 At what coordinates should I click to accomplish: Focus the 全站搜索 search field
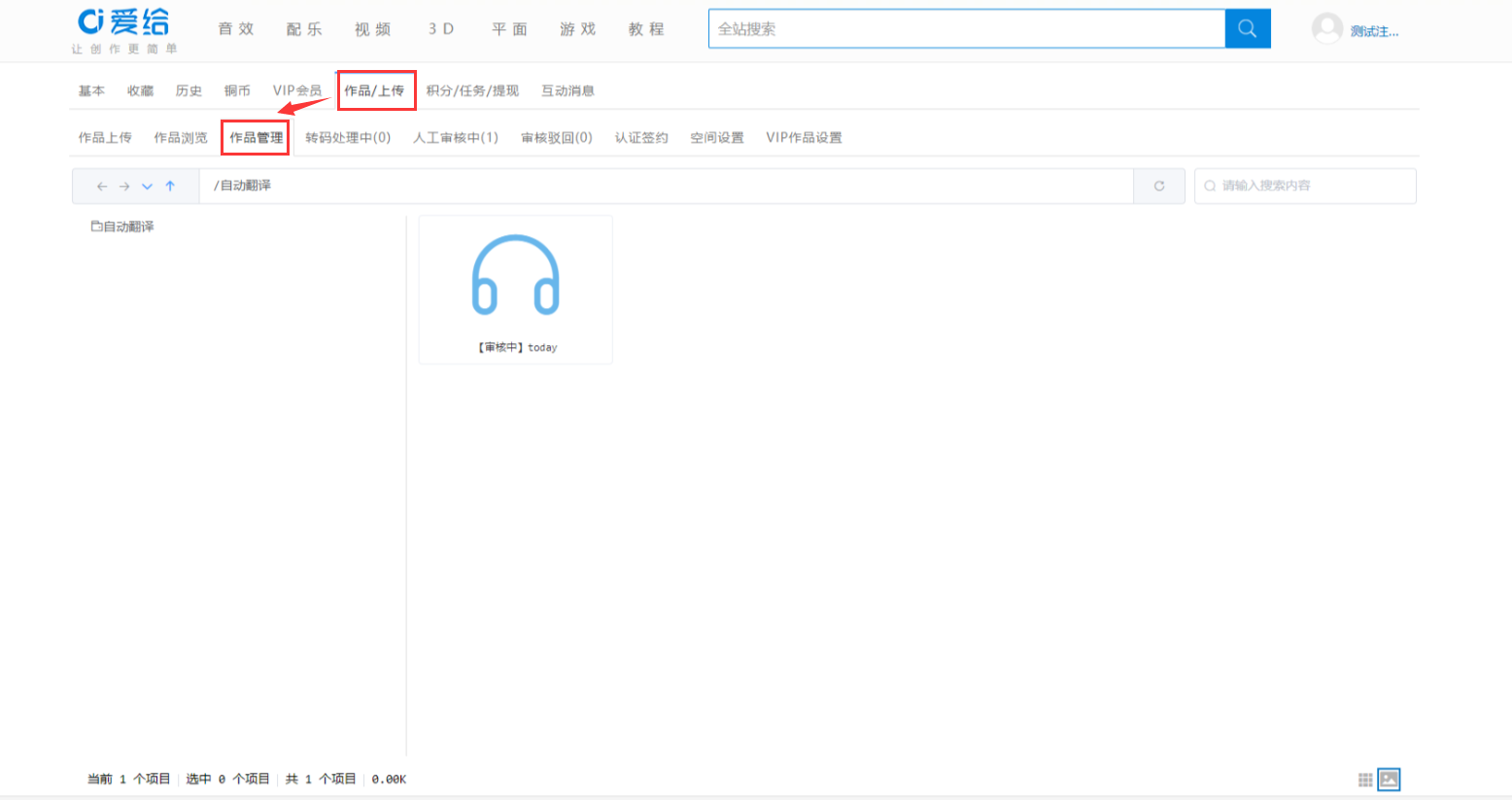(967, 29)
